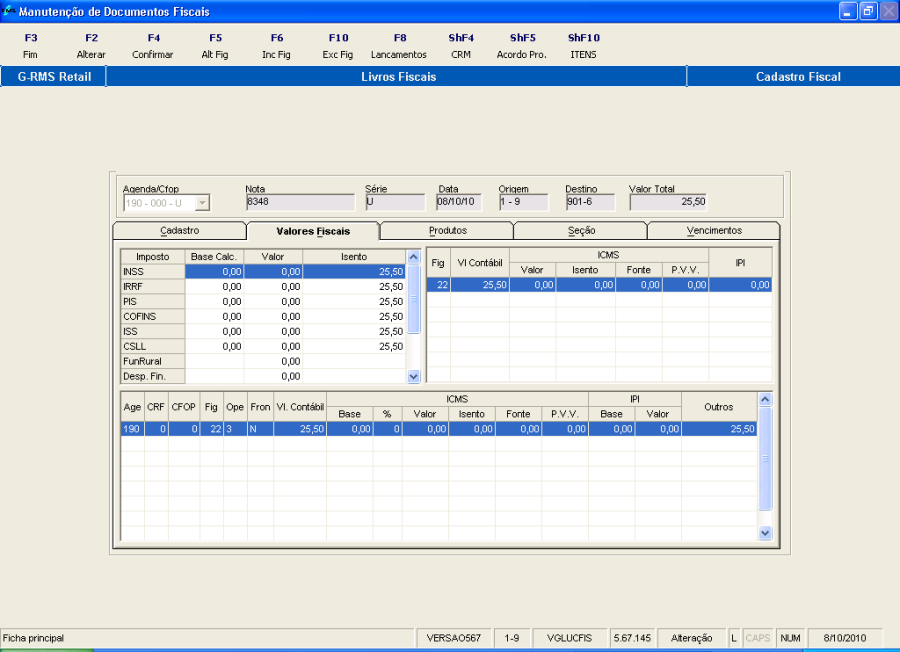Select the Valores Fiscais tab
The image size is (900, 652).
click(313, 231)
